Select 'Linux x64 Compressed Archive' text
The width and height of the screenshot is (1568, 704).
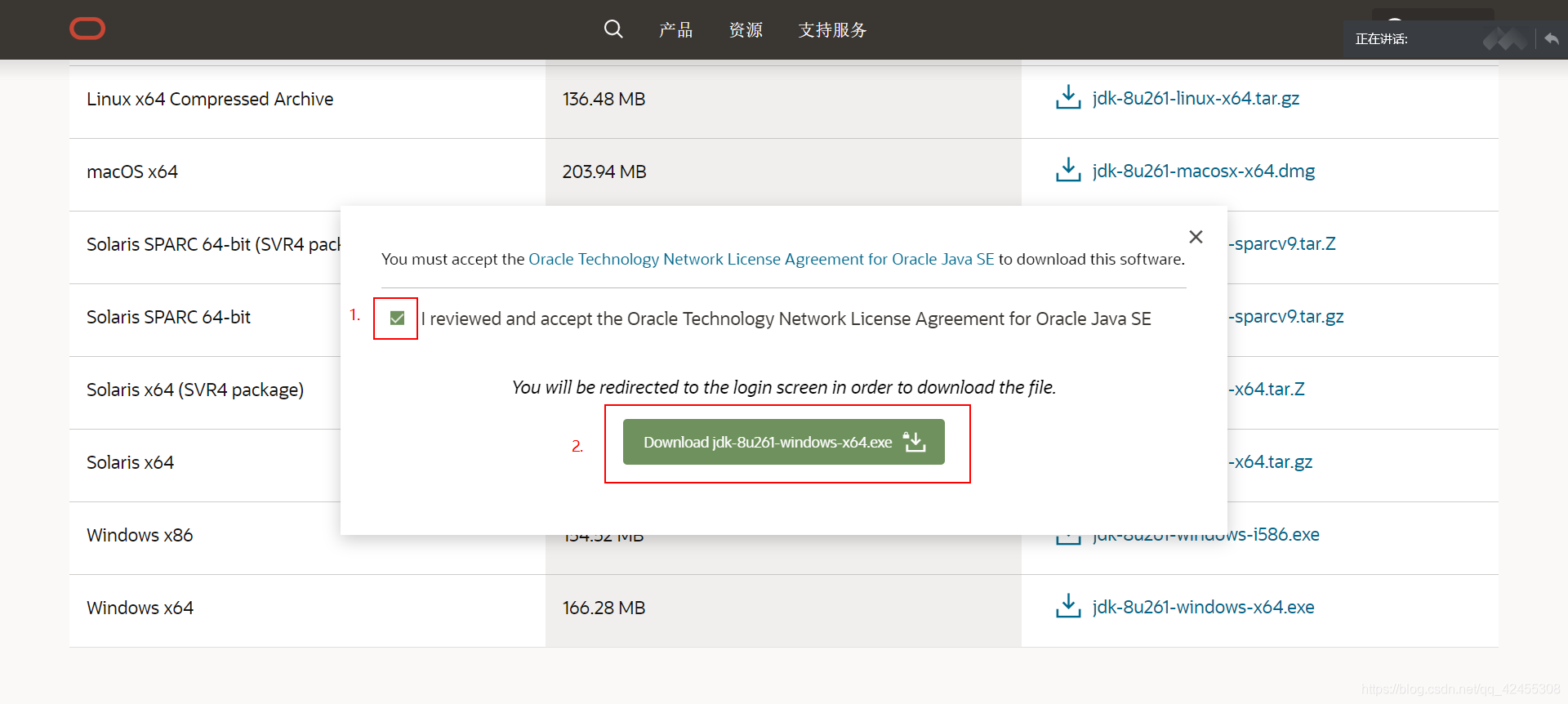(210, 99)
